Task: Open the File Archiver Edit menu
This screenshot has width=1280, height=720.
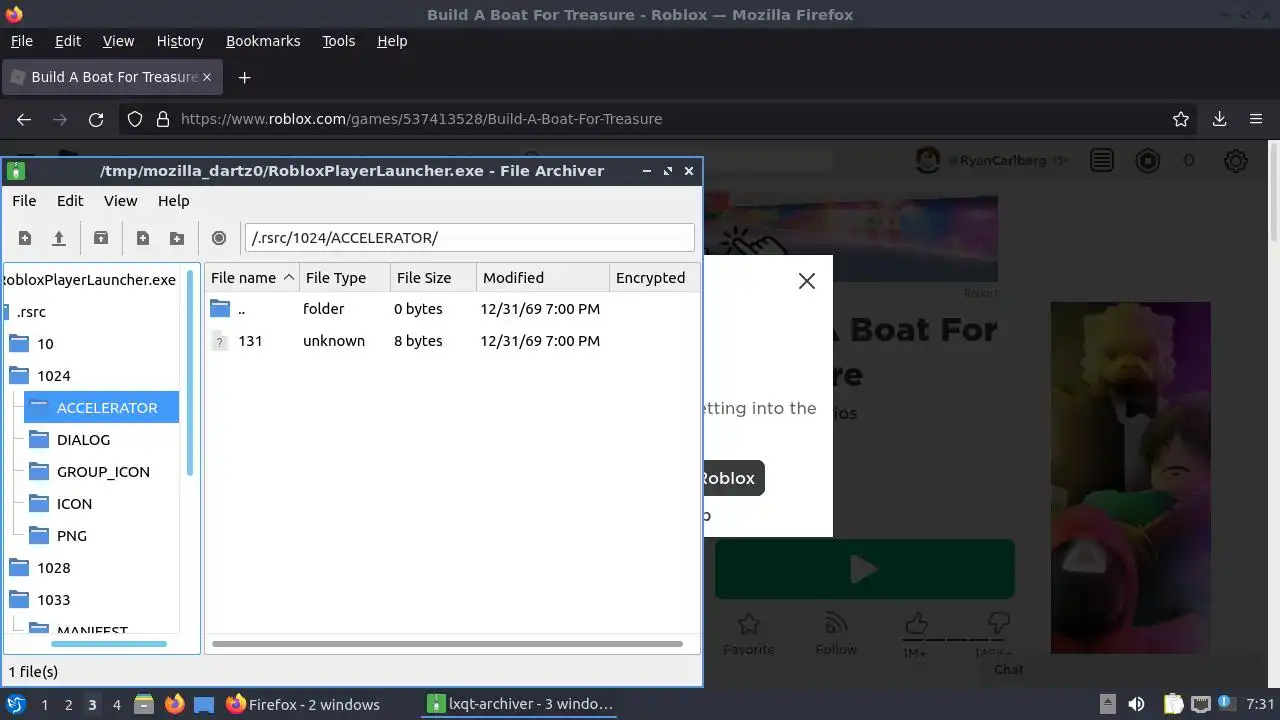Action: click(70, 201)
